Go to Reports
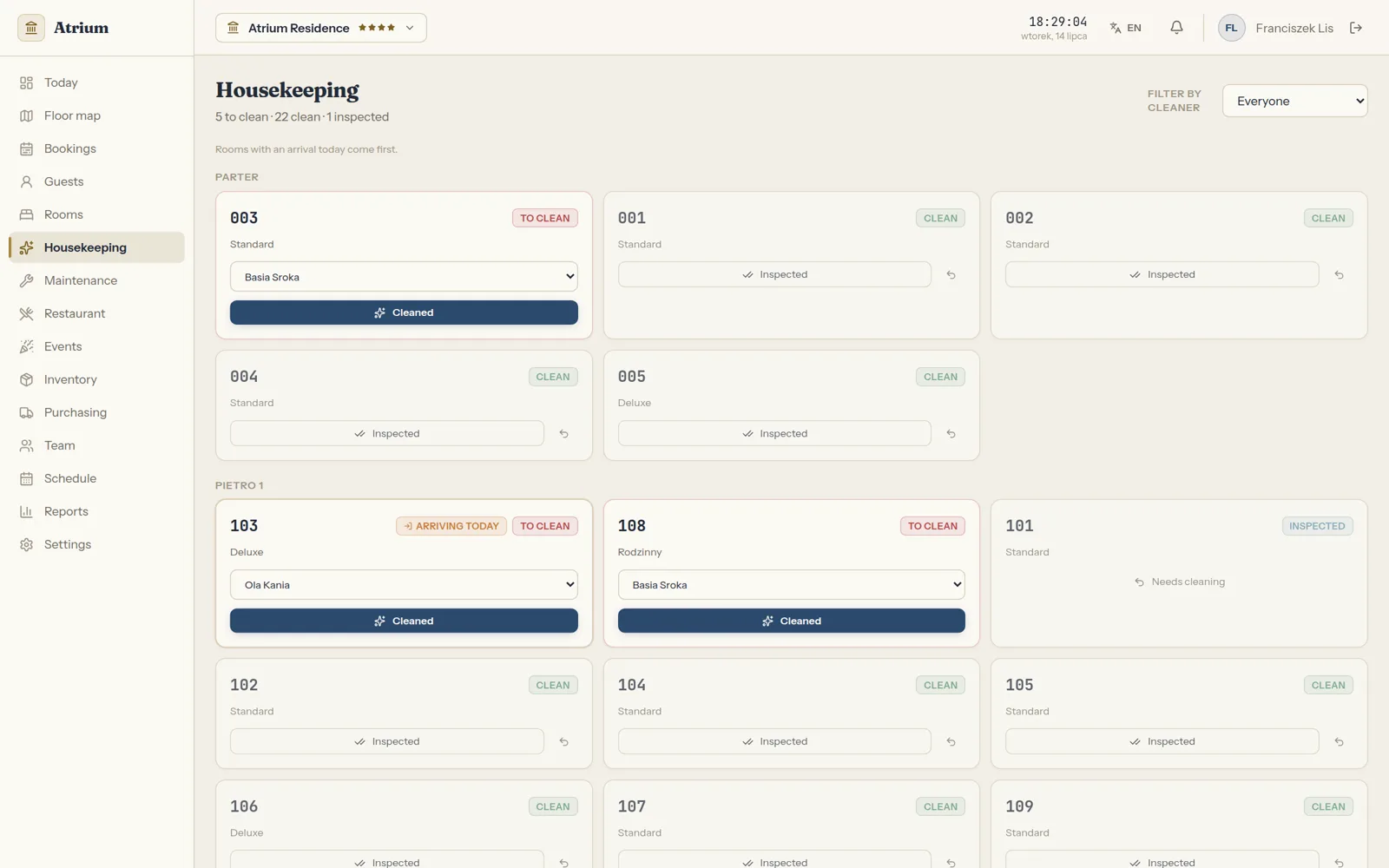 click(96, 511)
